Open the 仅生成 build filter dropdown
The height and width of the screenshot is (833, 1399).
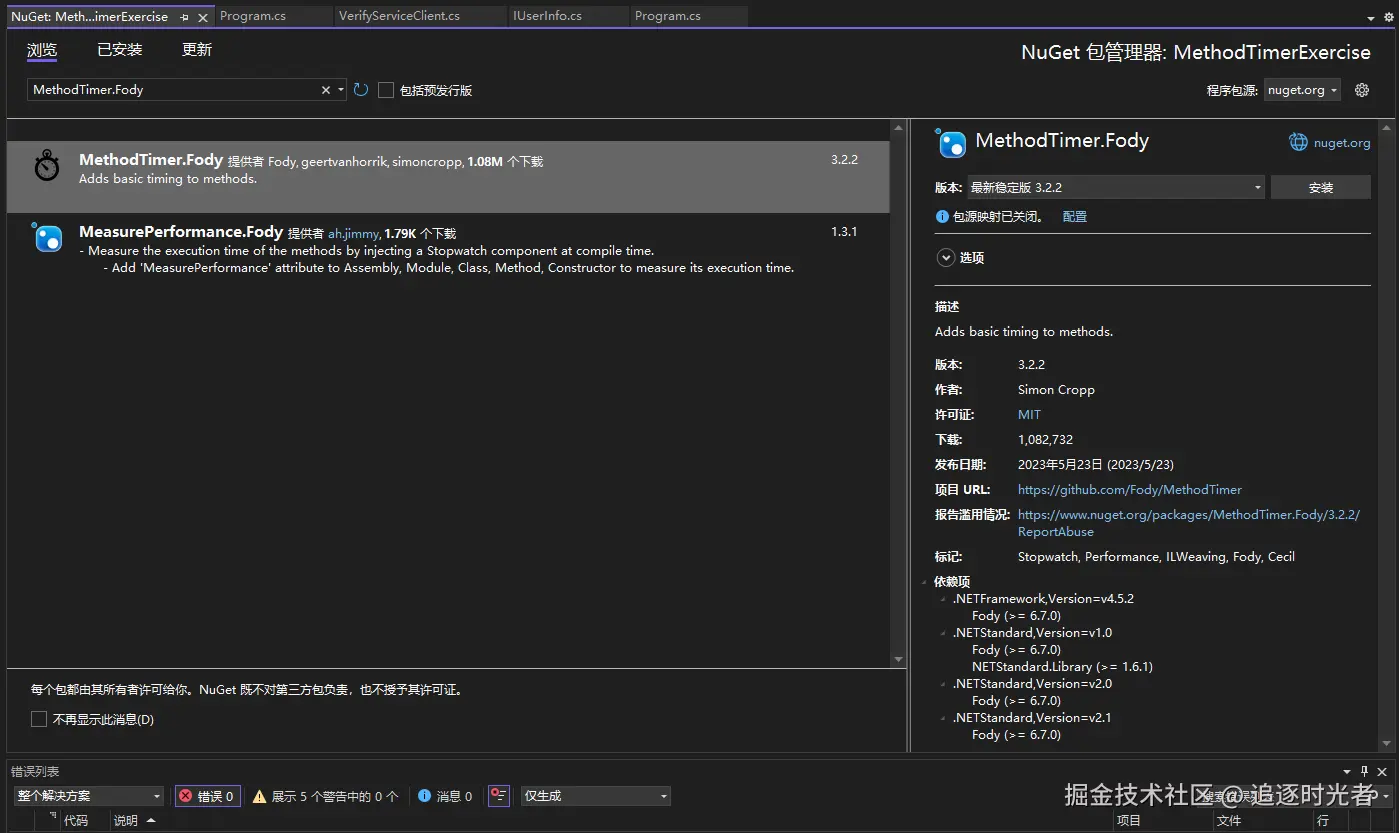point(595,796)
